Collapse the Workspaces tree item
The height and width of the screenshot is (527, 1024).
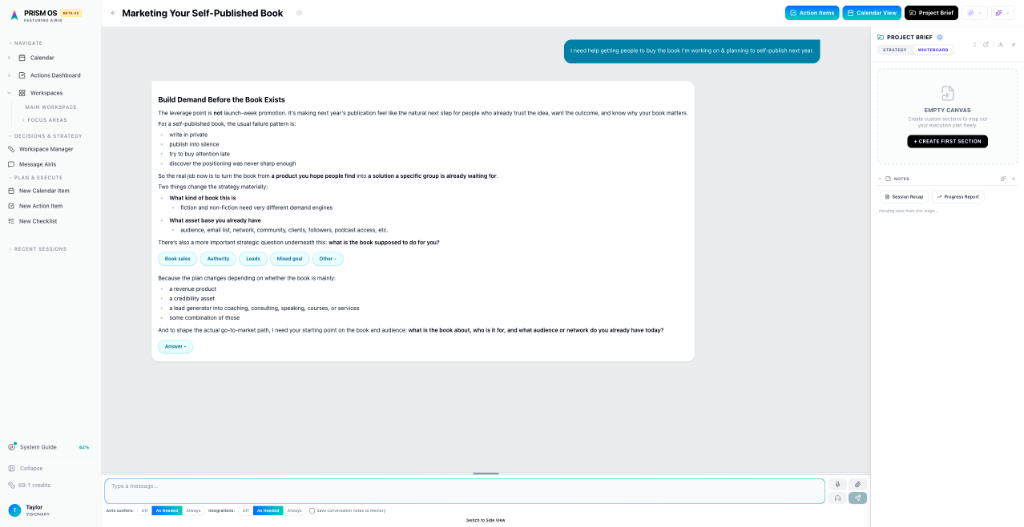[x=9, y=93]
